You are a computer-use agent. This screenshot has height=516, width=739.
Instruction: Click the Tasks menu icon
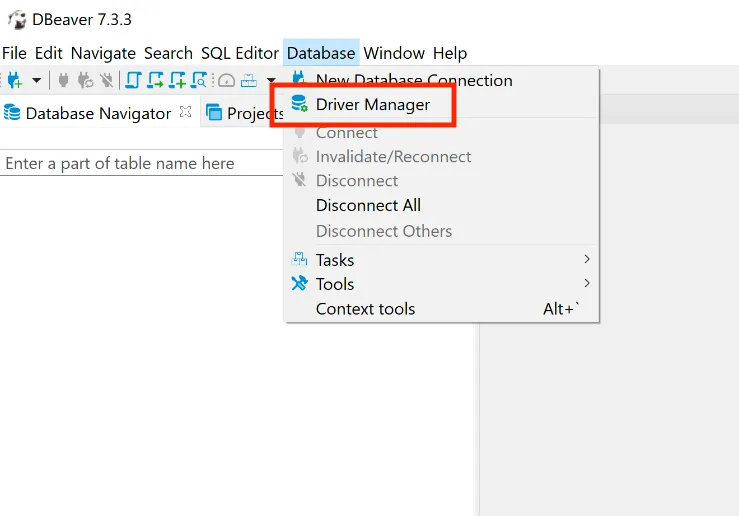tap(299, 259)
